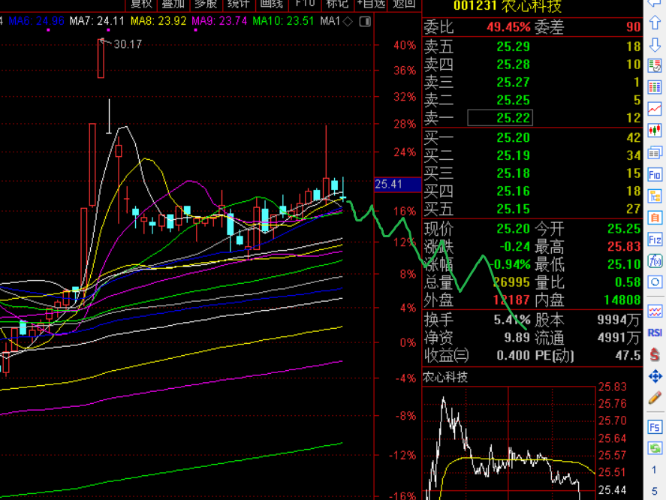Click the blue down arrow sidebar icon
This screenshot has width=666, height=500.
[655, 44]
